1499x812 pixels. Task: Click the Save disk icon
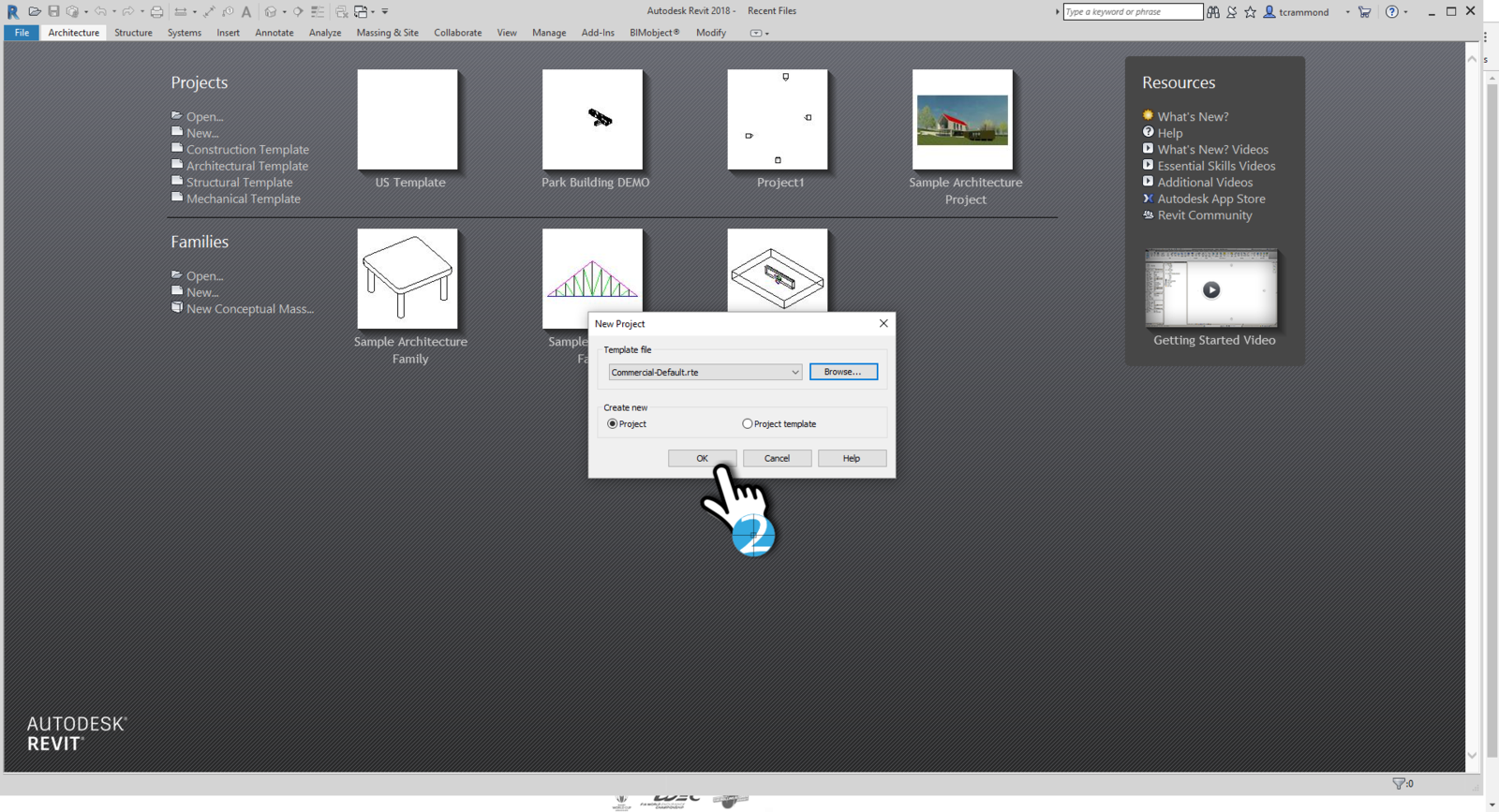pyautogui.click(x=53, y=11)
